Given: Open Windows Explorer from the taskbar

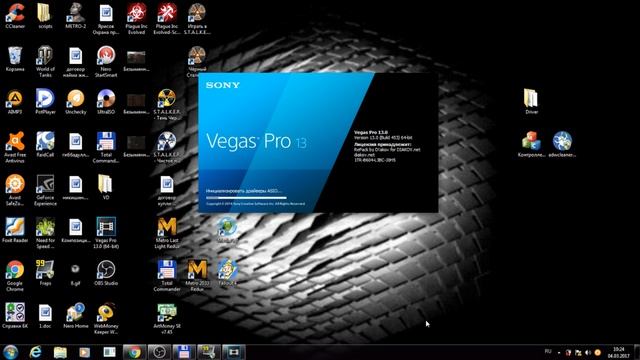Looking at the screenshot, I should [x=60, y=352].
